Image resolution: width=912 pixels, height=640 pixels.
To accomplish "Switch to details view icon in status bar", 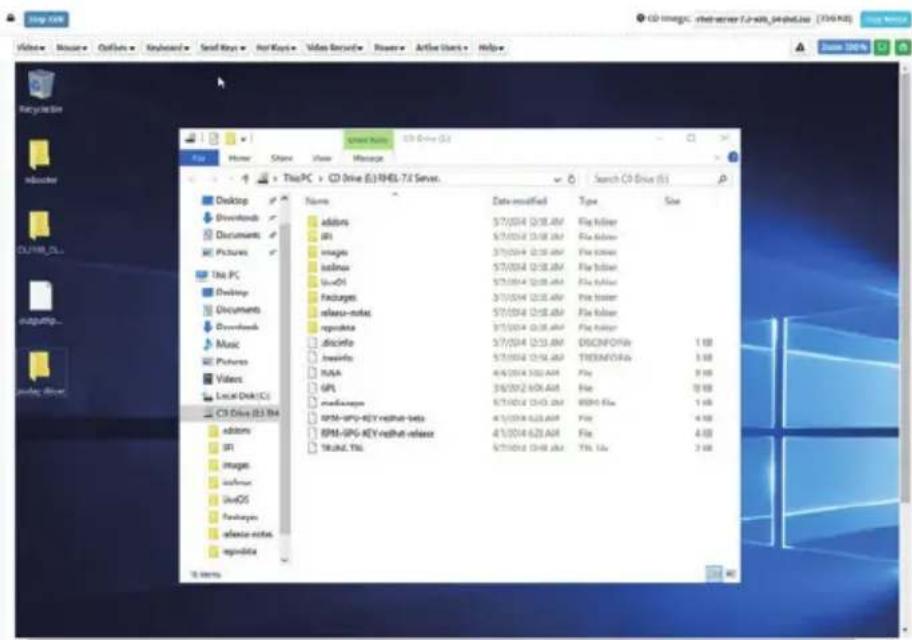I will pos(714,574).
